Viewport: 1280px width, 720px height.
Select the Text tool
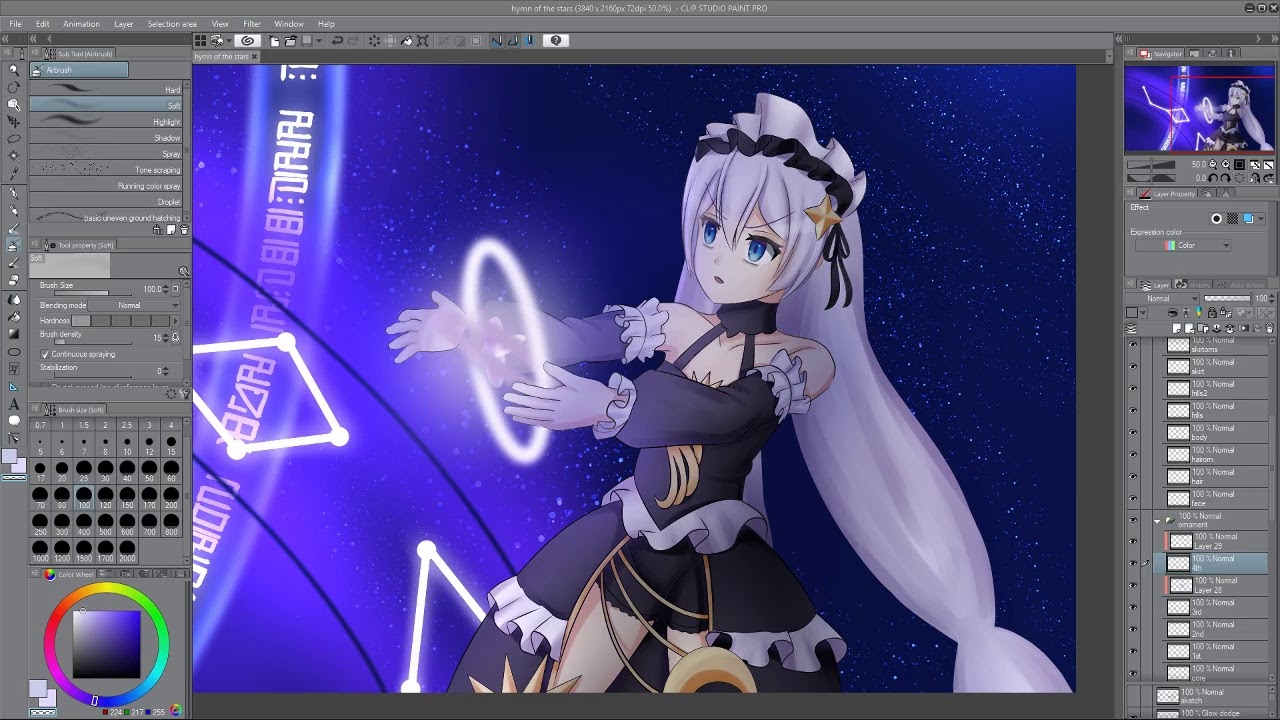click(x=14, y=404)
